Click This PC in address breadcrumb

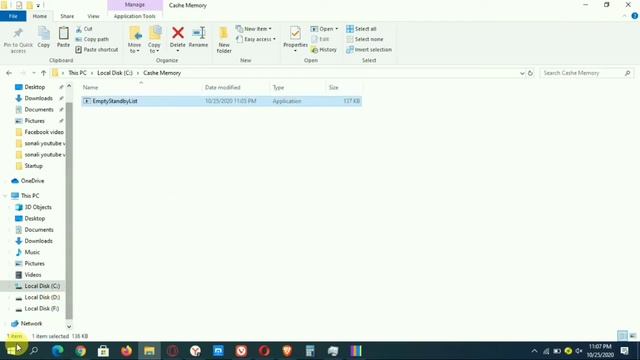click(77, 73)
